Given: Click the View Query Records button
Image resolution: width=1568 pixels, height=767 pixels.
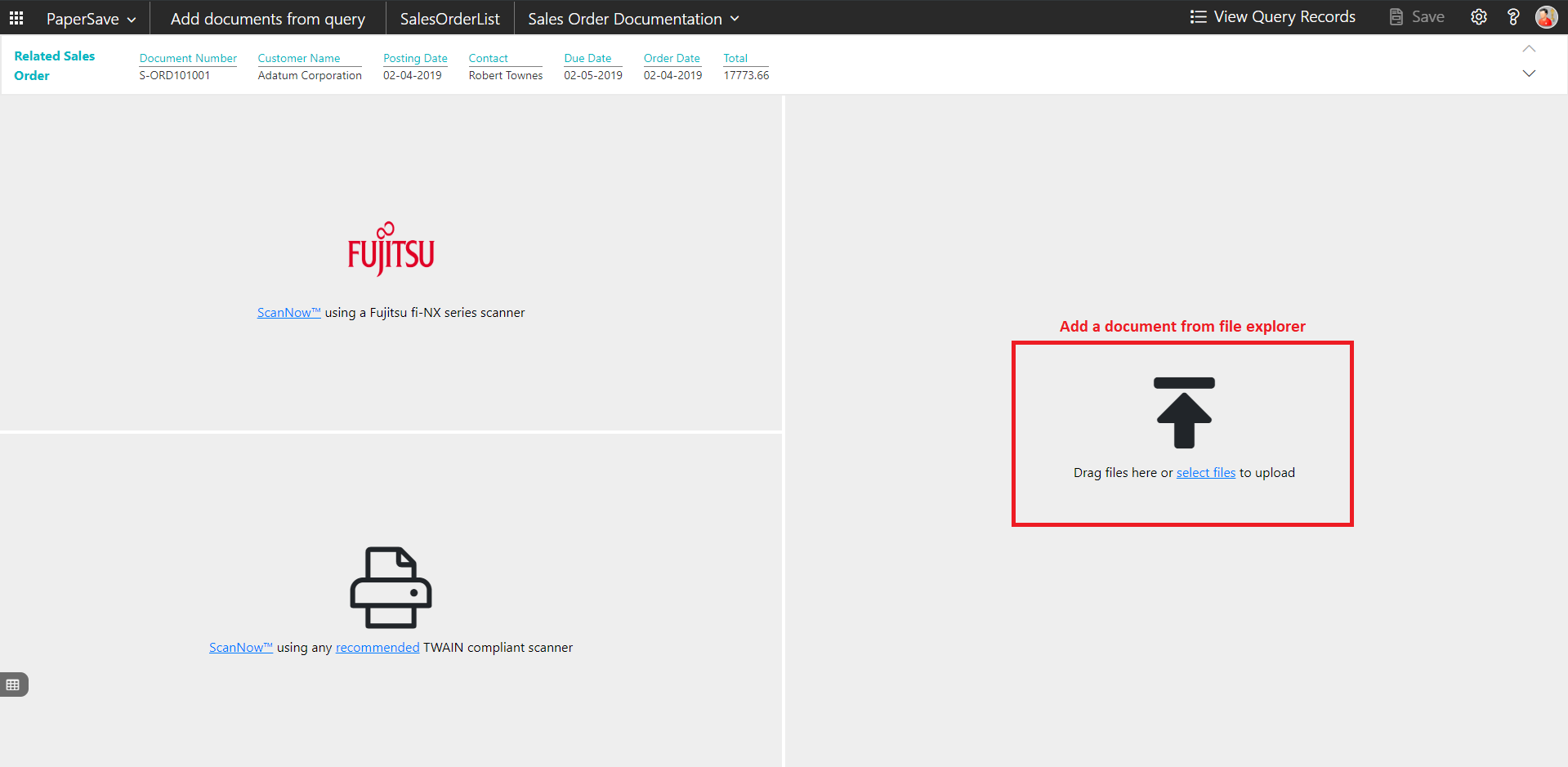Looking at the screenshot, I should click(x=1272, y=17).
